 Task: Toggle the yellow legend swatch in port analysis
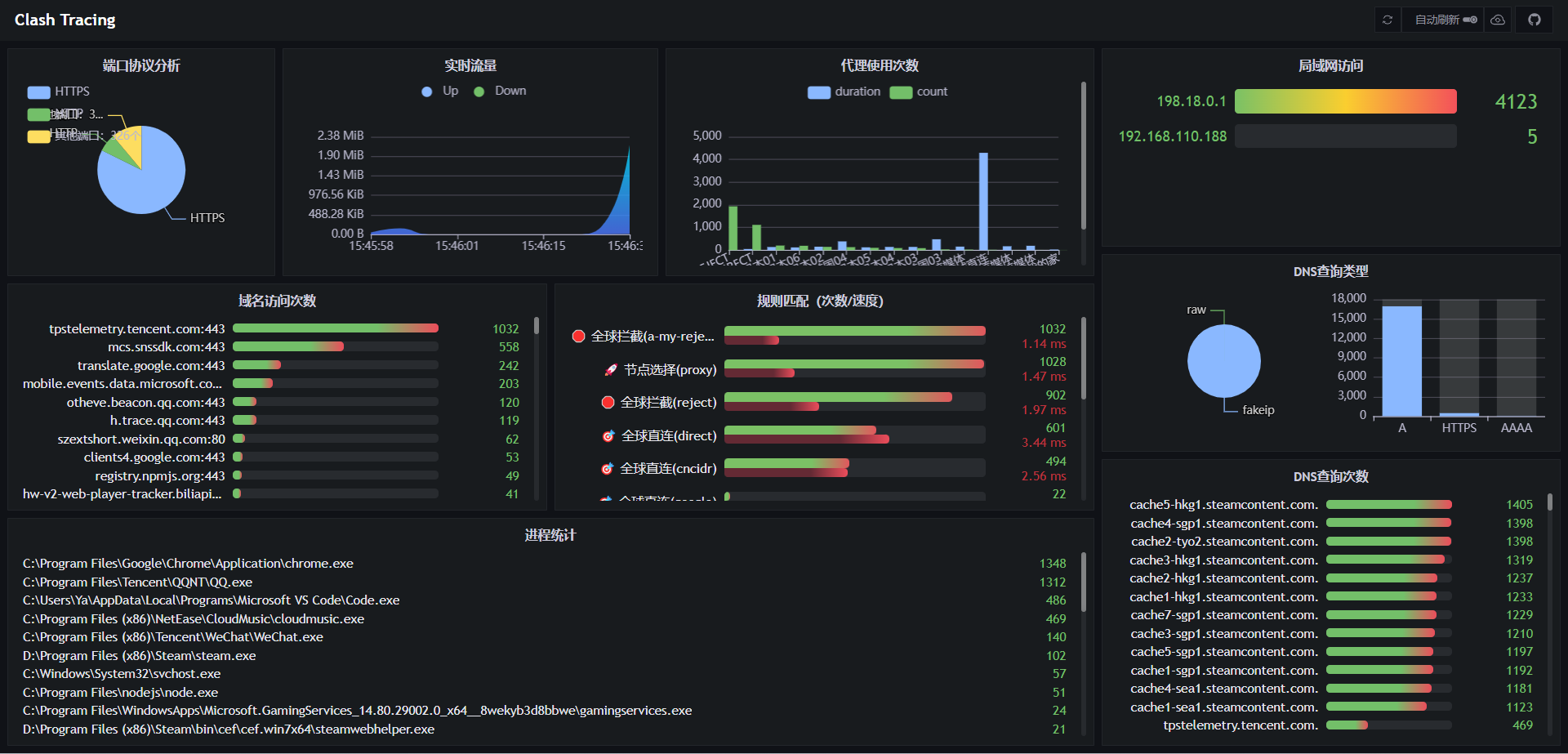(38, 136)
